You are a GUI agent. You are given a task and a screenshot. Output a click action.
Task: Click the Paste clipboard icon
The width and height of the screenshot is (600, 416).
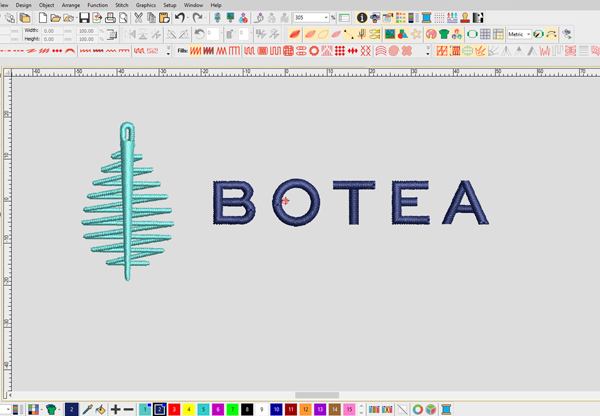click(x=165, y=18)
